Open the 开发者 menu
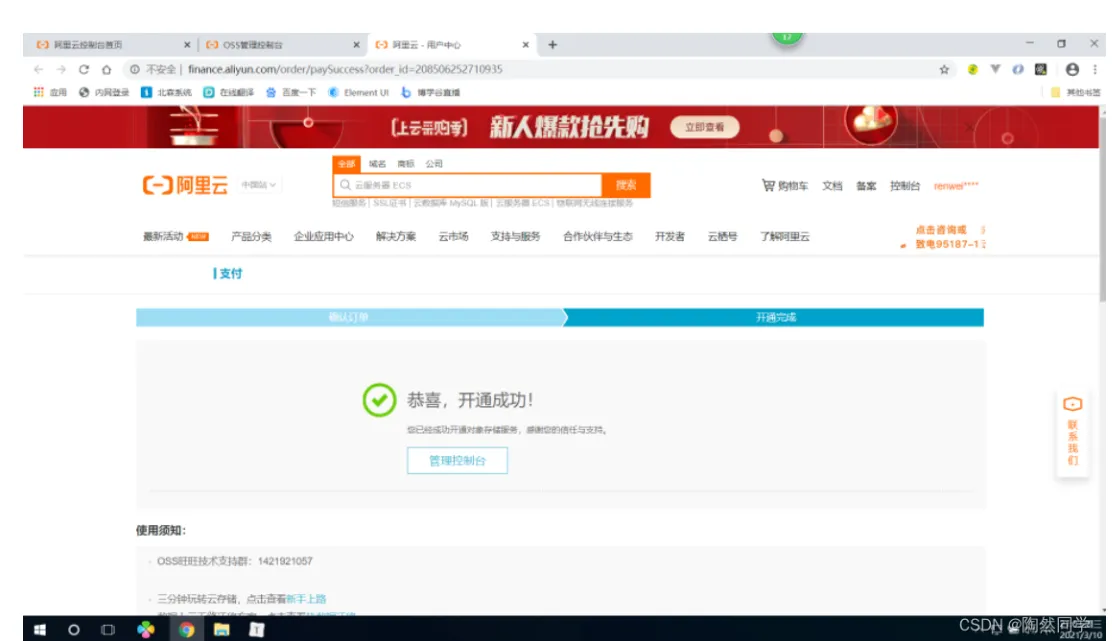This screenshot has height=641, width=1112. (x=669, y=236)
